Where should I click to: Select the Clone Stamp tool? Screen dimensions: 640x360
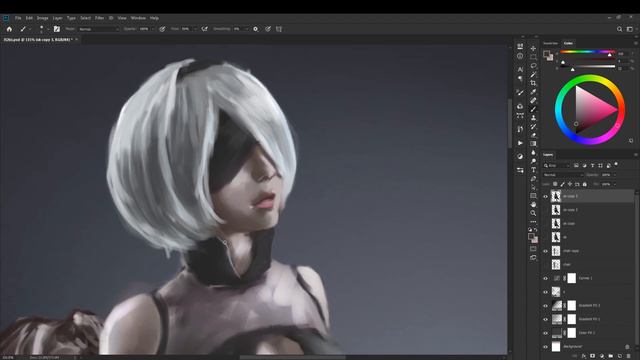pos(533,118)
